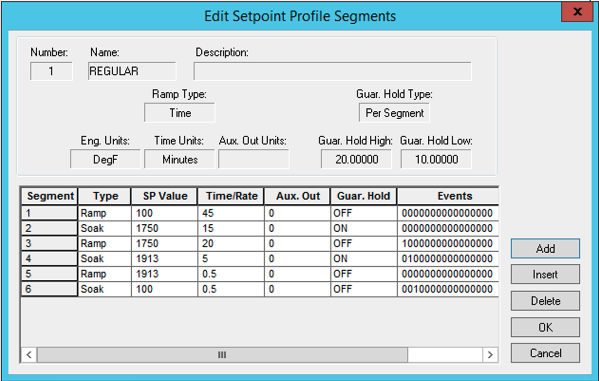Screen dimensions: 599x381
Task: Click the Insert button
Action: [545, 274]
